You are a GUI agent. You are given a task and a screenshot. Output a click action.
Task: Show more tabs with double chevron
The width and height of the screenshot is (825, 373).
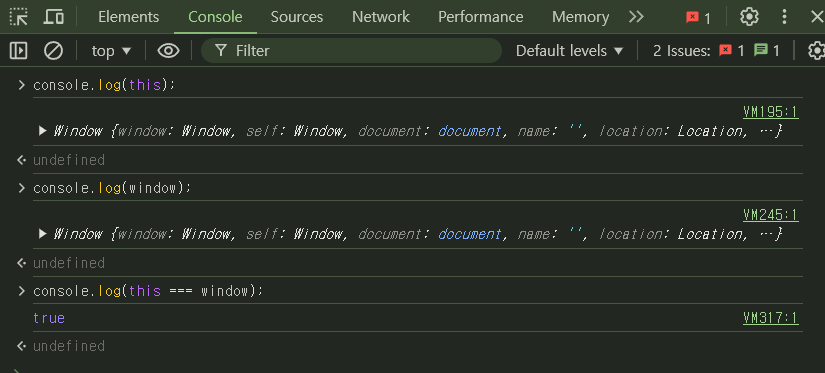click(x=636, y=17)
